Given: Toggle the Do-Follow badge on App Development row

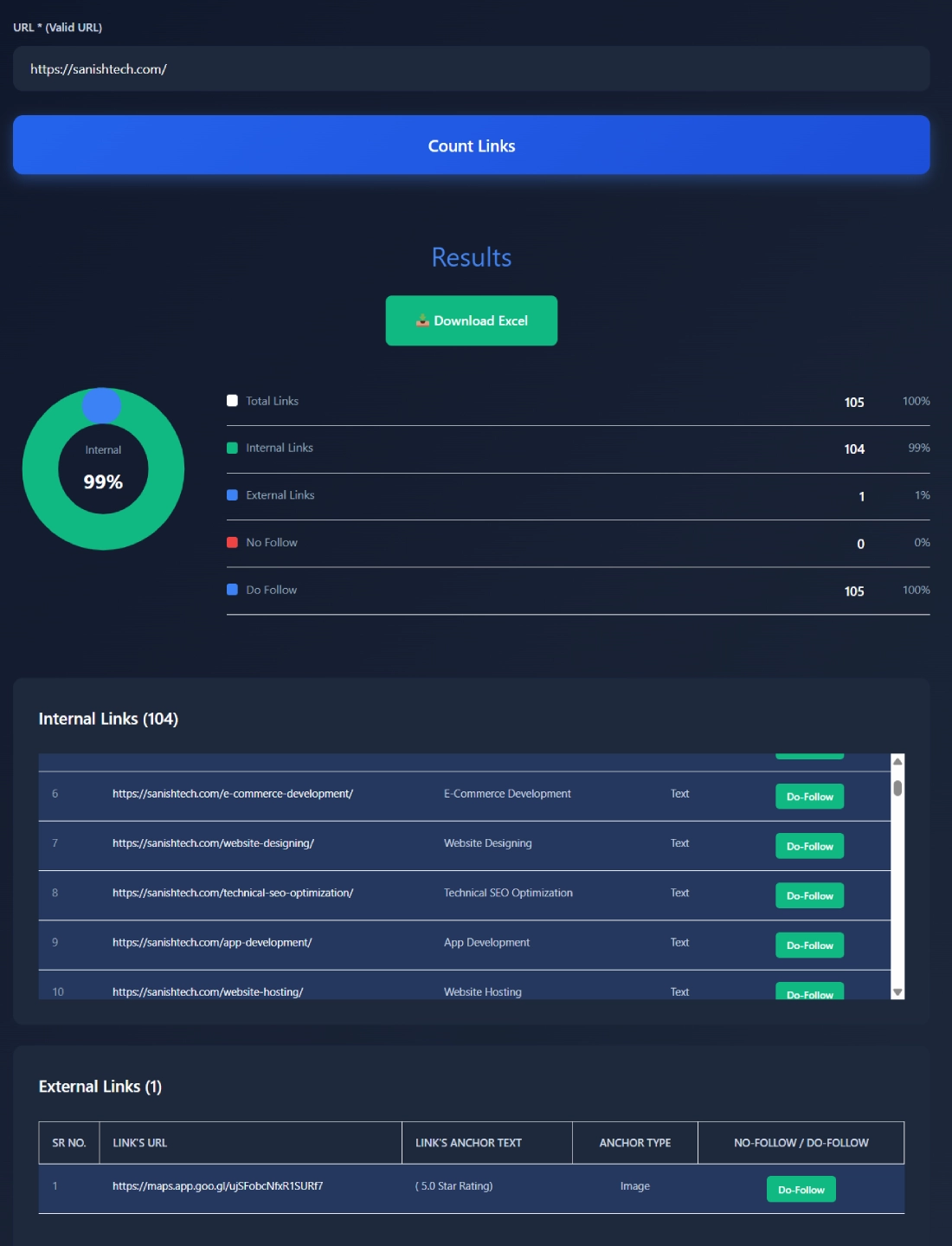Looking at the screenshot, I should pos(809,945).
